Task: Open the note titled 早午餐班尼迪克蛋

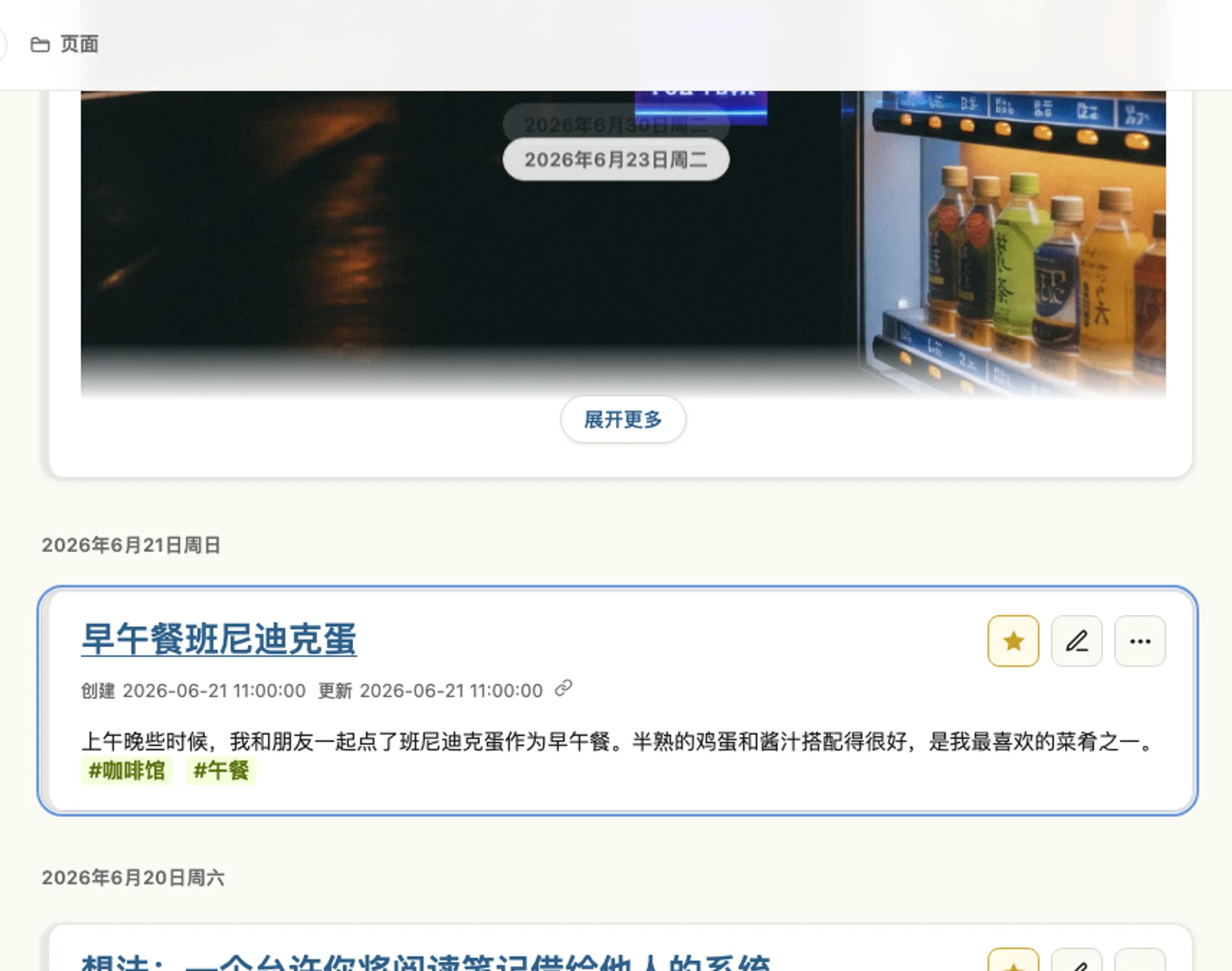Action: coord(219,639)
